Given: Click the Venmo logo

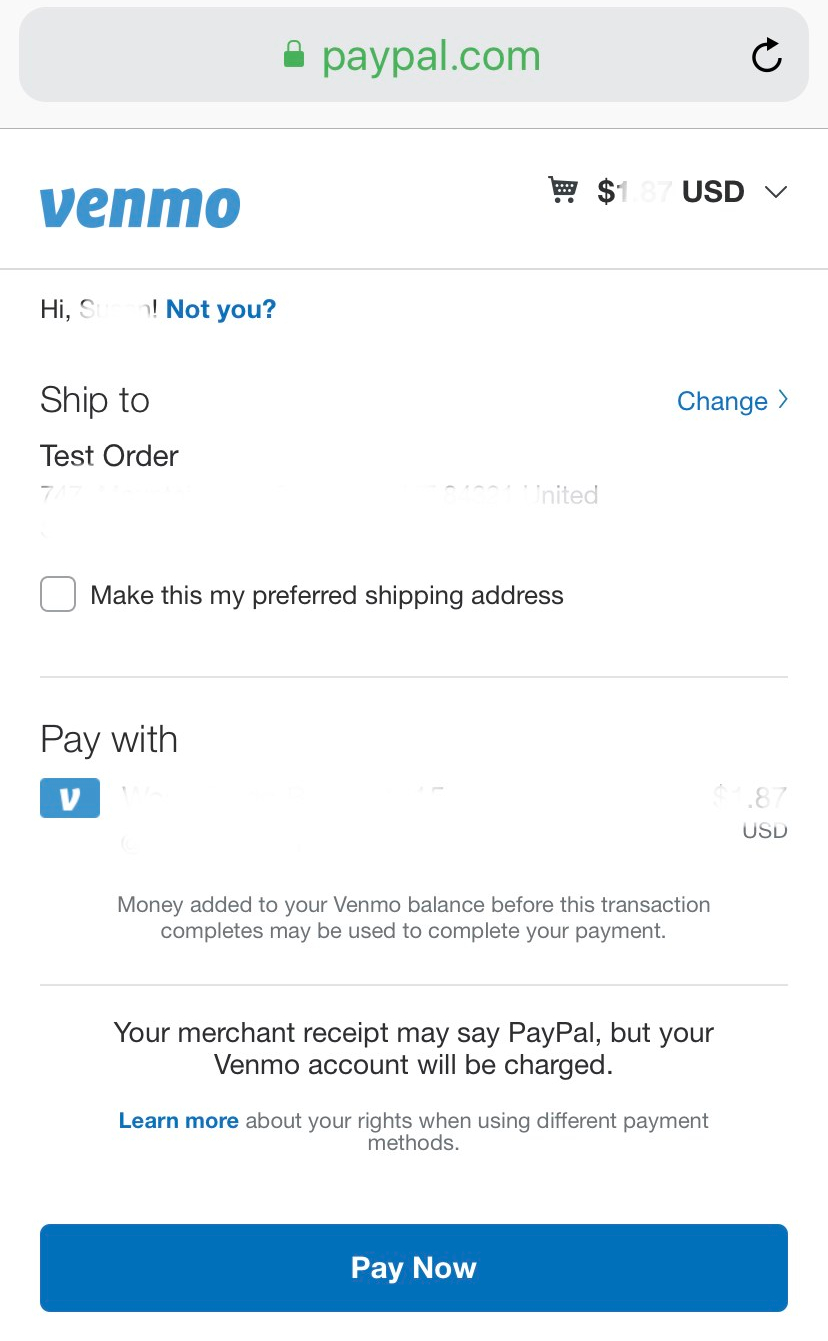Looking at the screenshot, I should point(140,206).
